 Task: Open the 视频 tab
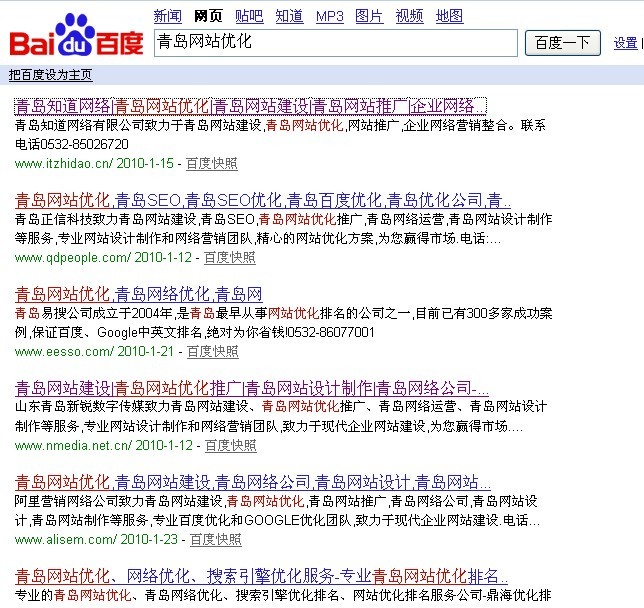(409, 16)
